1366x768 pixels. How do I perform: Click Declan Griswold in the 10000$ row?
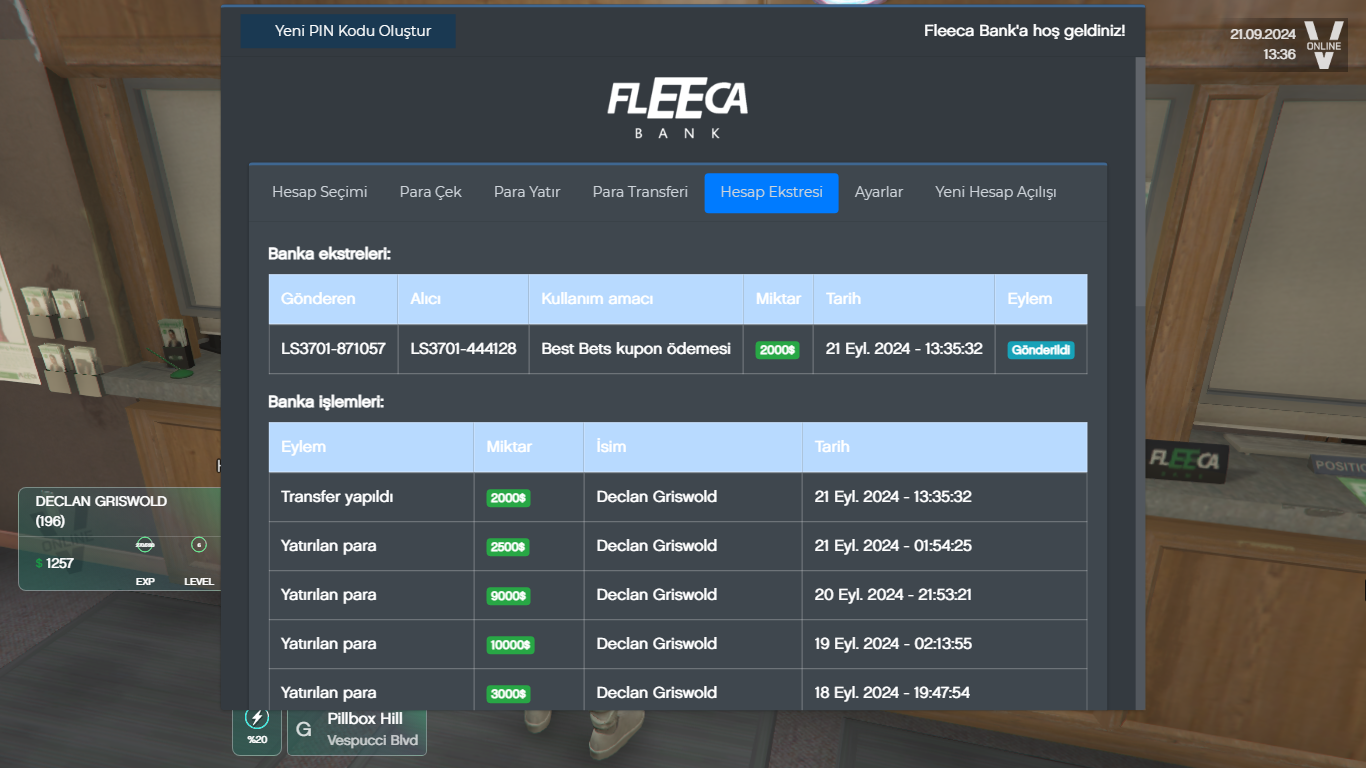(x=657, y=644)
